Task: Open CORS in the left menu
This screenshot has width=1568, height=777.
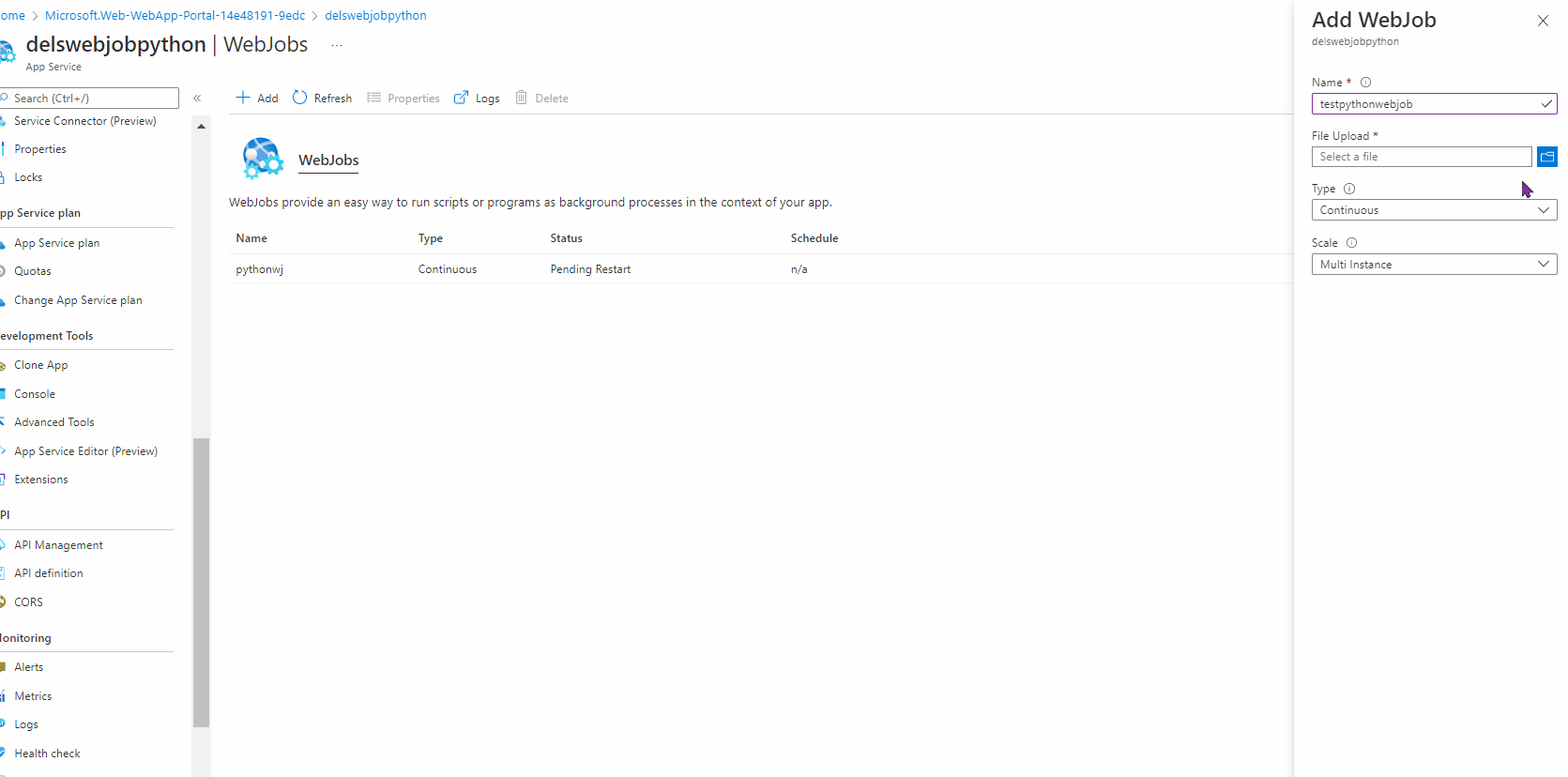Action: (x=28, y=602)
